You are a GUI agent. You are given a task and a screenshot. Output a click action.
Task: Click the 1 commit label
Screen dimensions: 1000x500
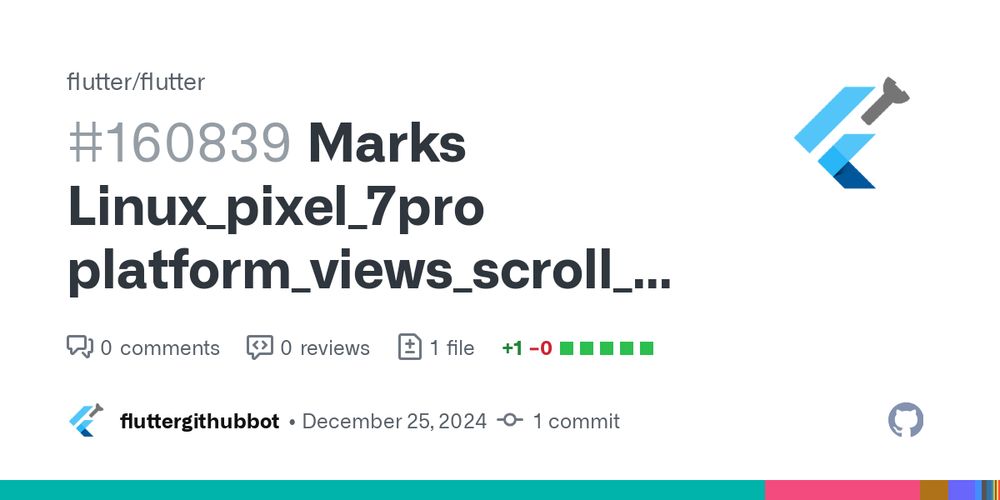coord(577,422)
